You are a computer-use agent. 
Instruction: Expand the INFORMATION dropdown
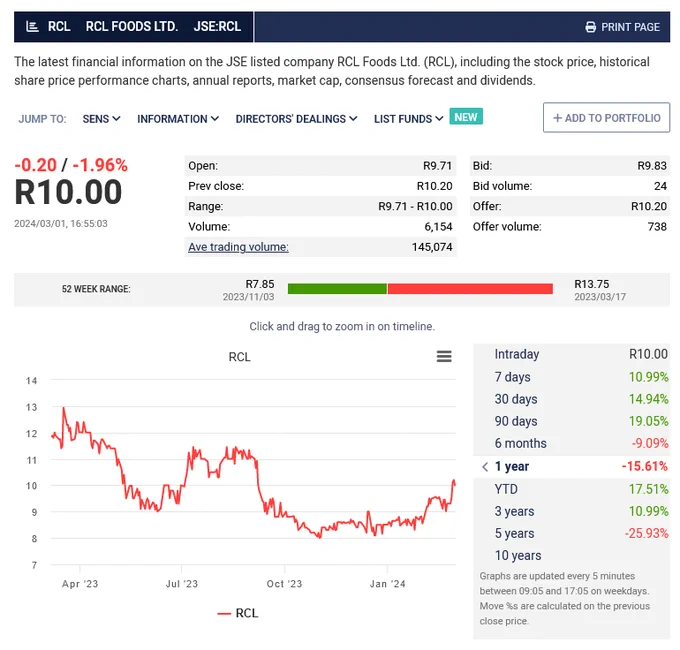178,119
